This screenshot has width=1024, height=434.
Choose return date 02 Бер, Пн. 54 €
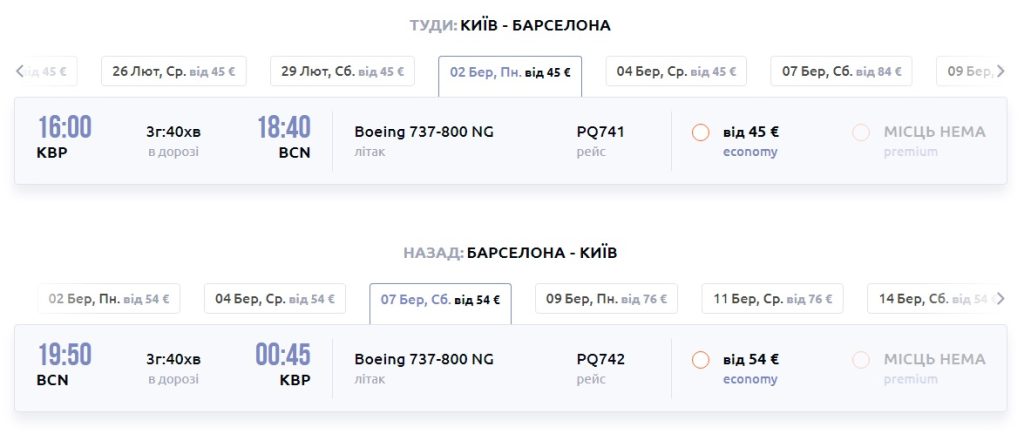(x=109, y=299)
